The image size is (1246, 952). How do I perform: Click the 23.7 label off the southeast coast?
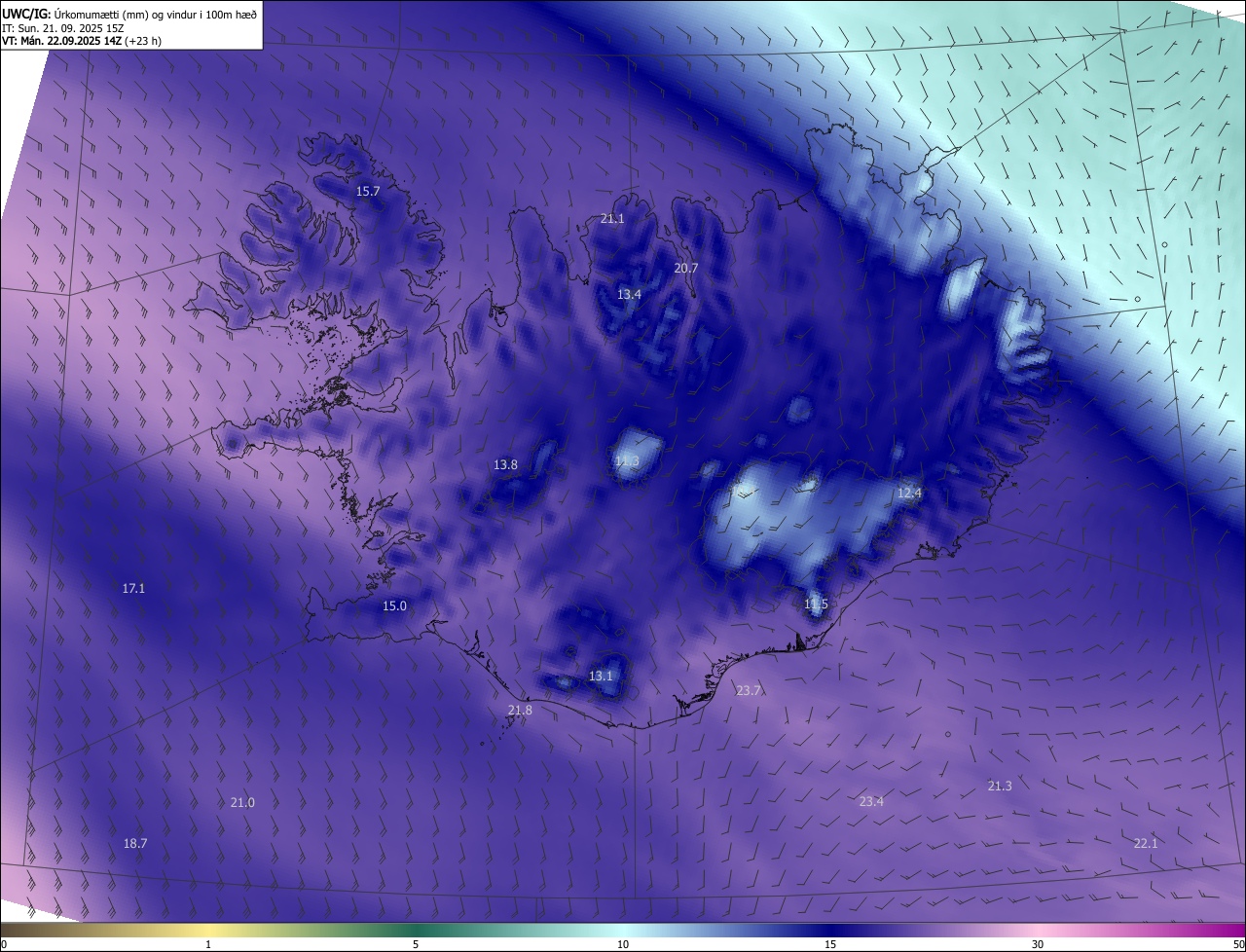[749, 691]
